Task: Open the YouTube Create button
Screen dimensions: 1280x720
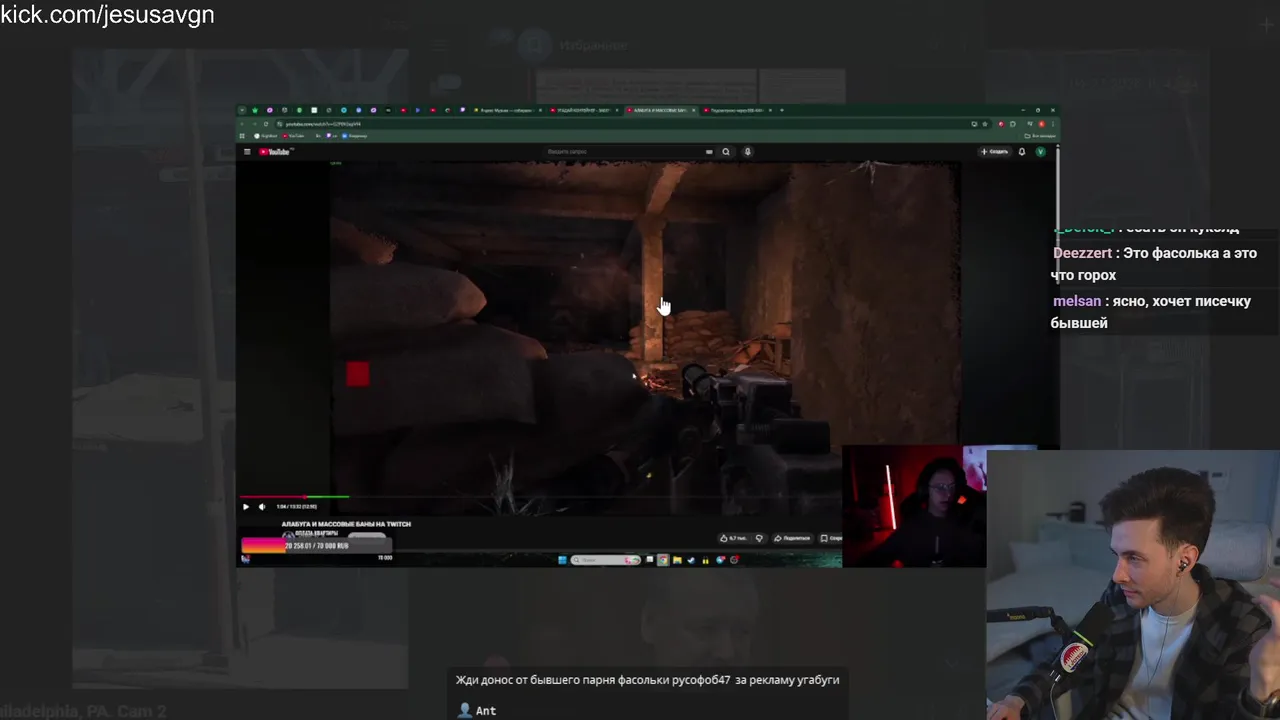Action: point(994,152)
